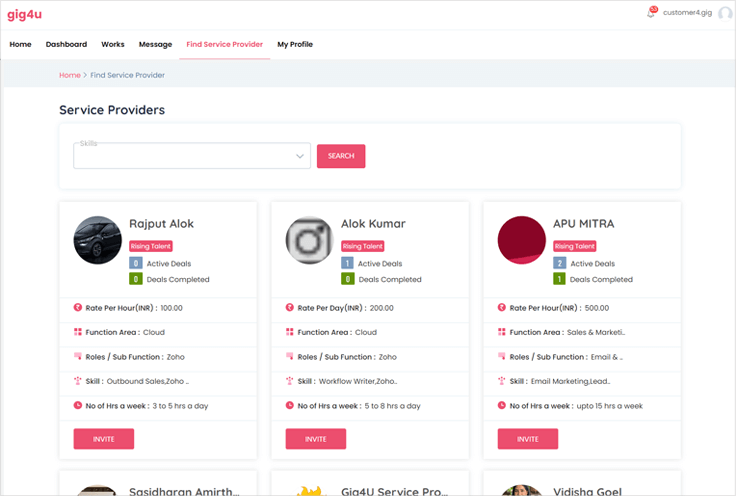
Task: Follow the Home breadcrumb link
Action: (69, 75)
